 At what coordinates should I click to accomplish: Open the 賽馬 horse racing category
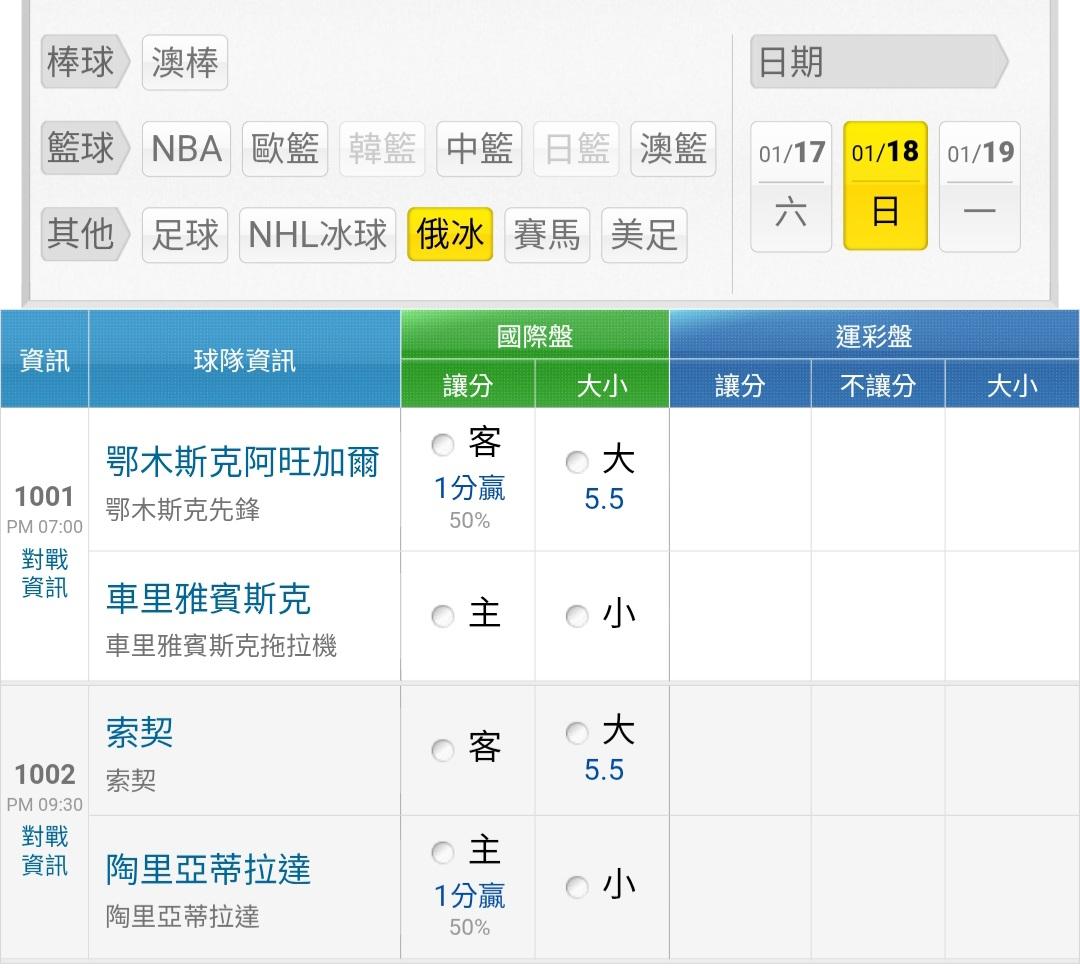546,235
